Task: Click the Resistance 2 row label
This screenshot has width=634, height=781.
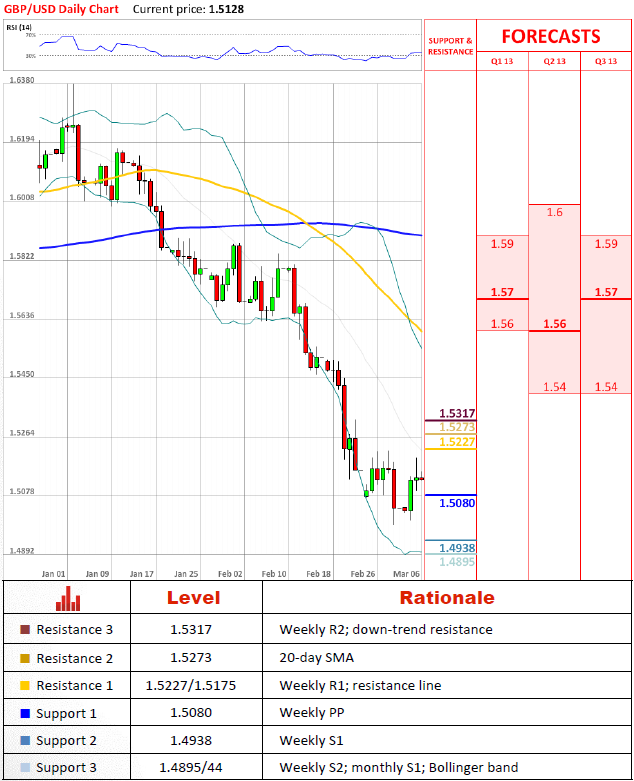Action: click(x=75, y=658)
